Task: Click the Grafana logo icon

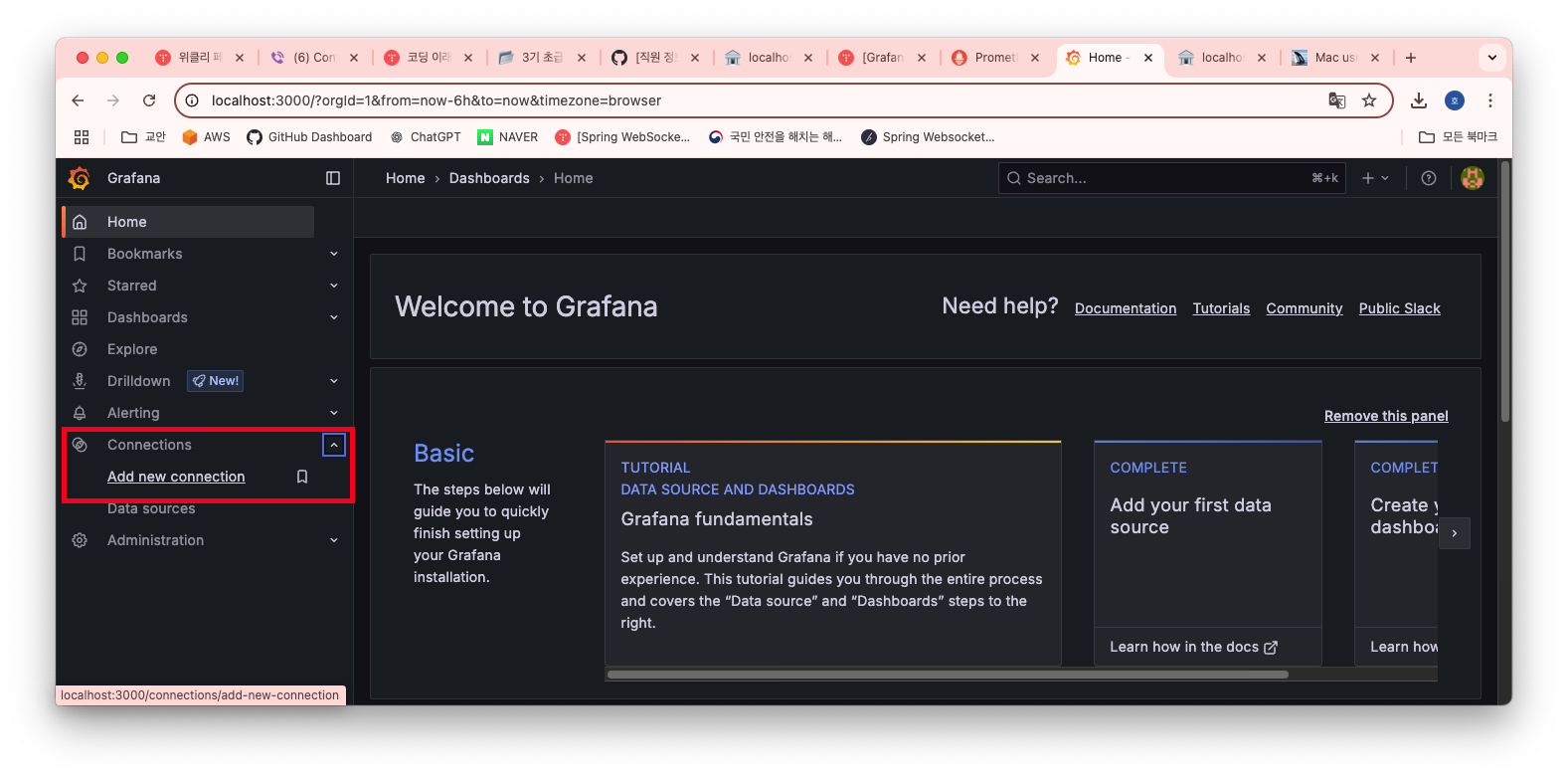Action: pyautogui.click(x=80, y=178)
